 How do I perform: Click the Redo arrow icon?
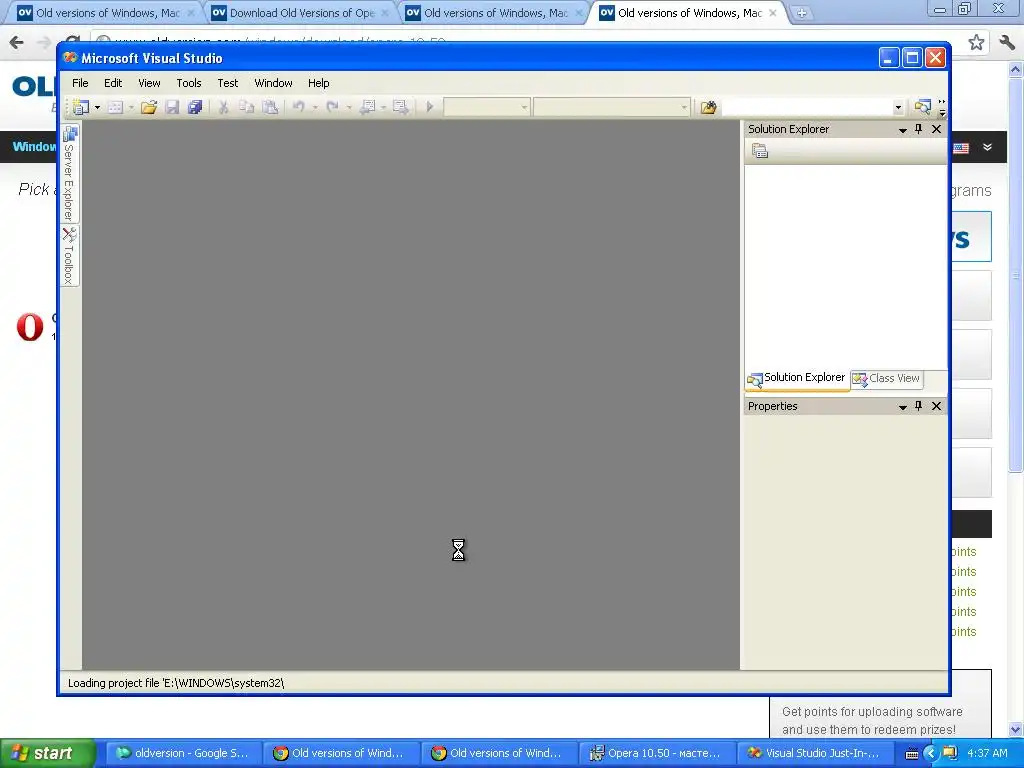click(332, 107)
